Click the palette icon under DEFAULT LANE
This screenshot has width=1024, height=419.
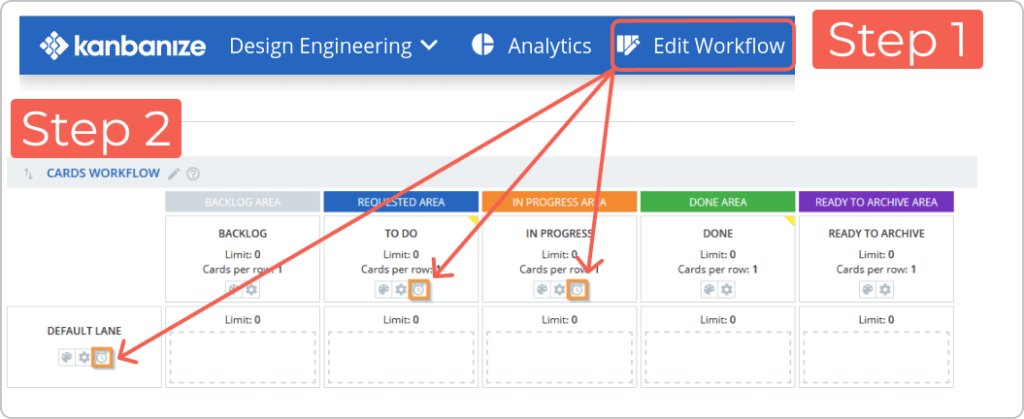click(x=67, y=358)
